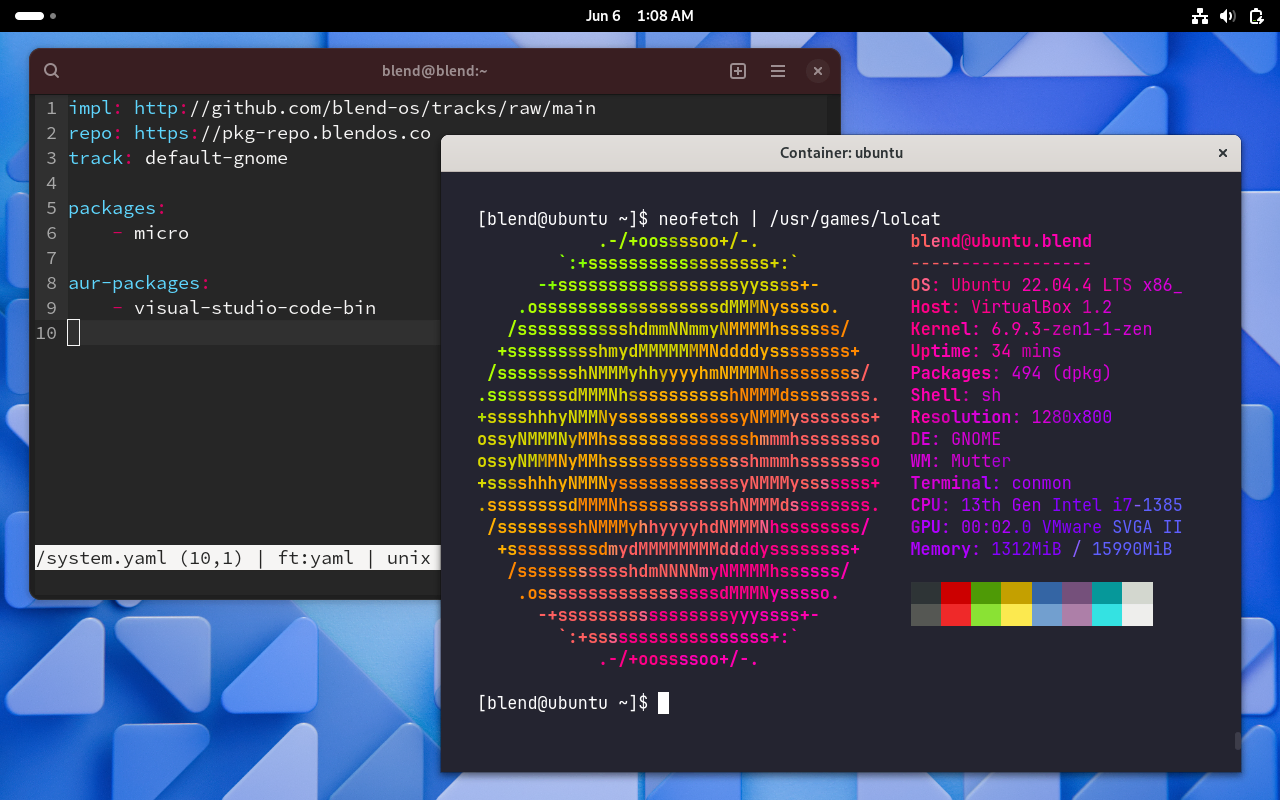Open the terminal hamburger menu

click(x=778, y=71)
